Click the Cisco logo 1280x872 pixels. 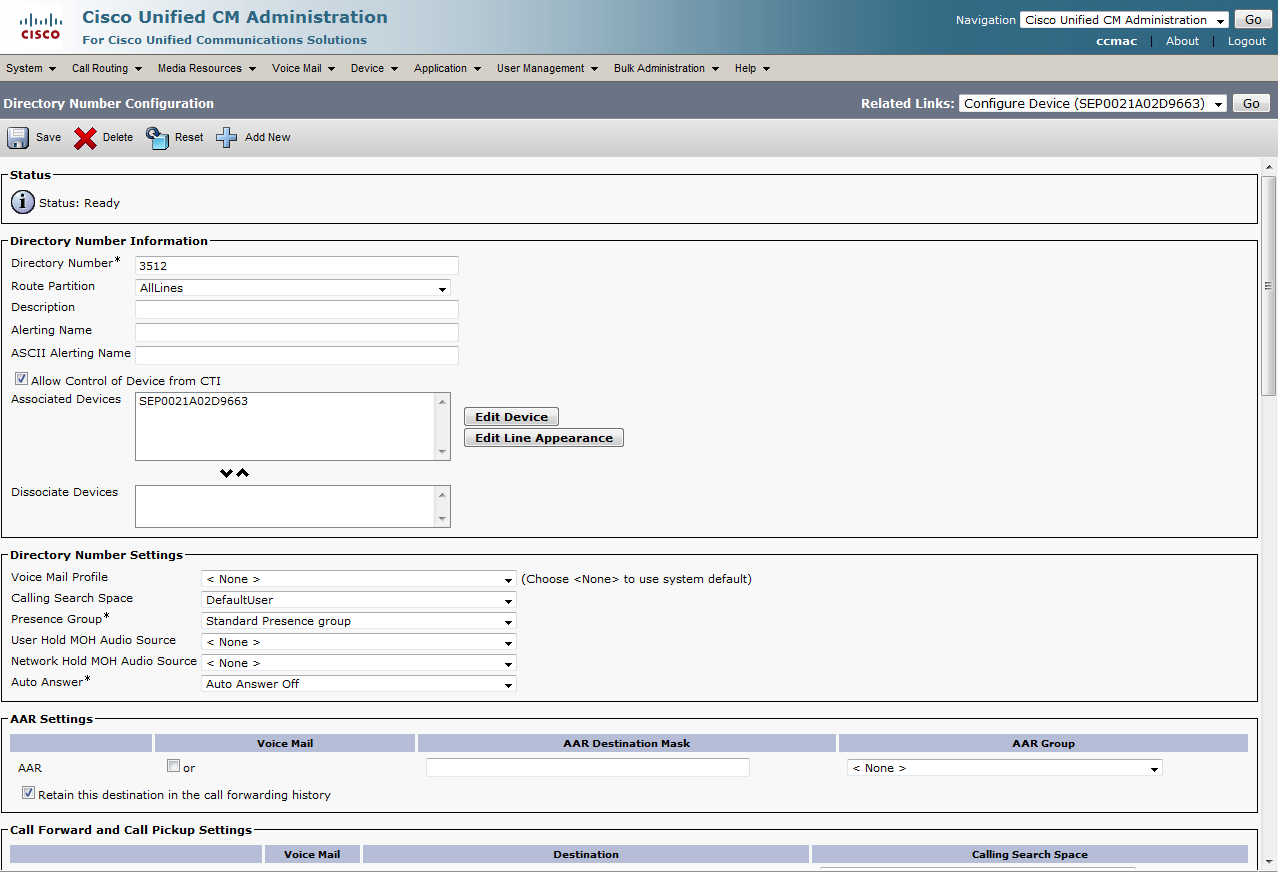pyautogui.click(x=40, y=27)
